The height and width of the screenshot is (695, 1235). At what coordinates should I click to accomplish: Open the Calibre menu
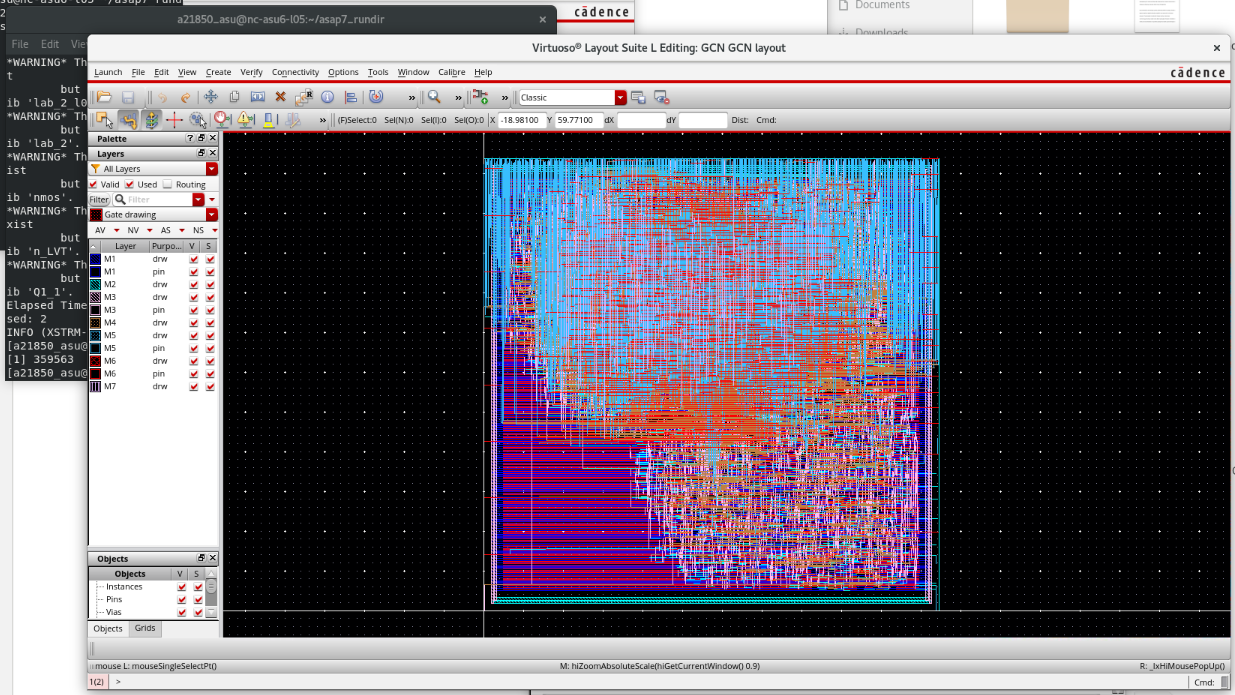[x=452, y=72]
